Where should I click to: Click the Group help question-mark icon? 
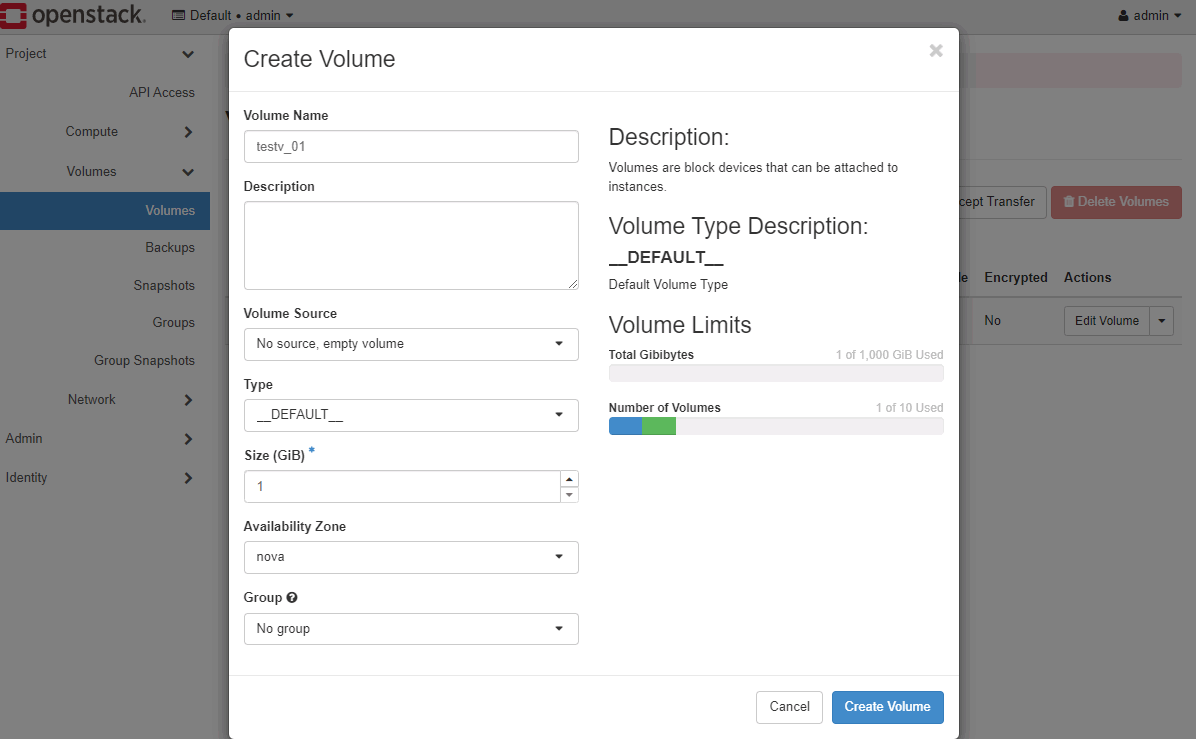pos(292,598)
